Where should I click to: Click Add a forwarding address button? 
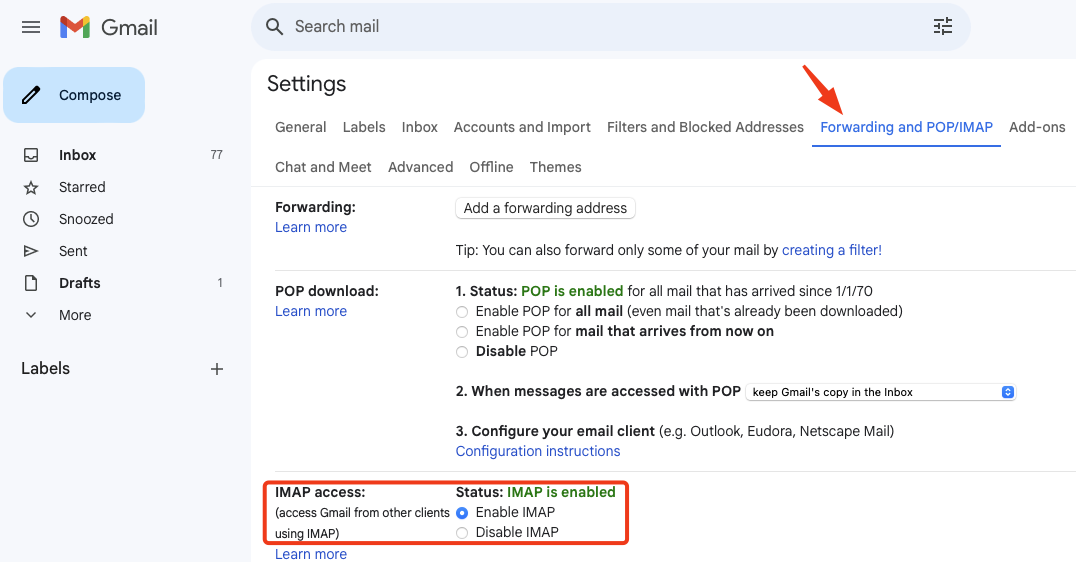click(545, 208)
